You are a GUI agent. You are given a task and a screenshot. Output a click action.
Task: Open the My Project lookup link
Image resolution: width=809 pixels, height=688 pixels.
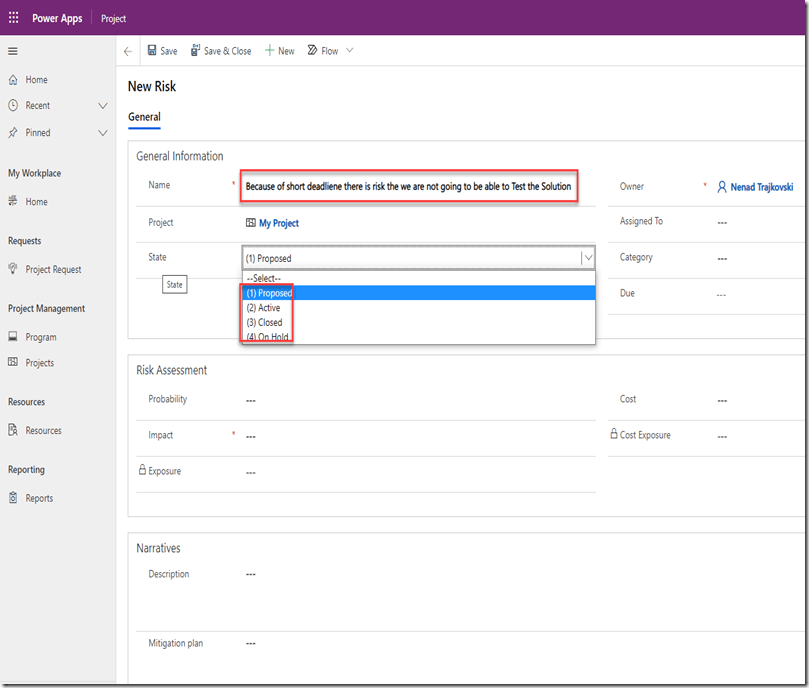[278, 223]
